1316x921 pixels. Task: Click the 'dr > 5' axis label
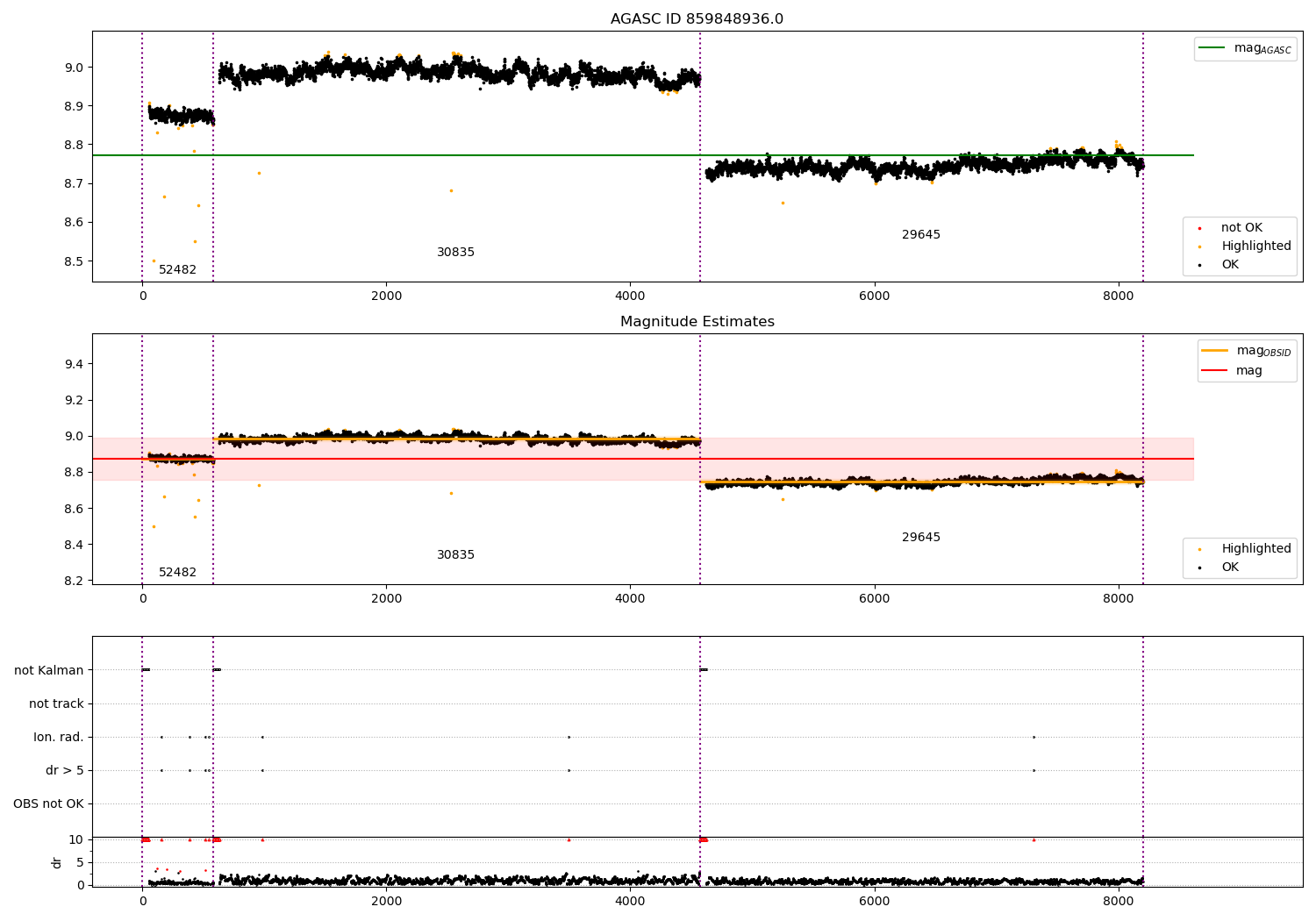pos(65,770)
